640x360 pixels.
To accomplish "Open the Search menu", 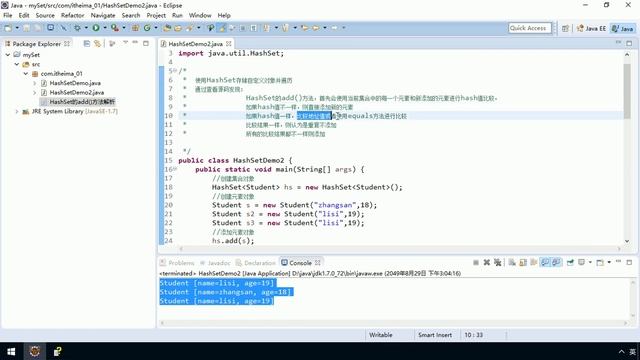I will (x=131, y=15).
